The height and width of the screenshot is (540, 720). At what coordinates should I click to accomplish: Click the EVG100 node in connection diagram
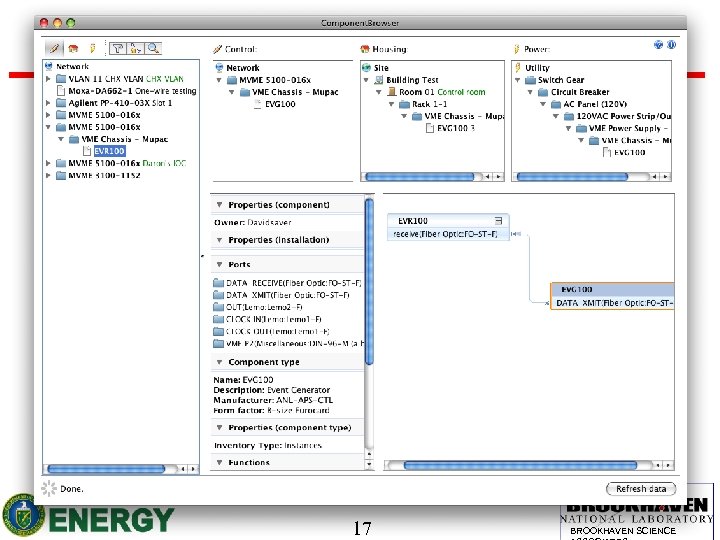[612, 289]
